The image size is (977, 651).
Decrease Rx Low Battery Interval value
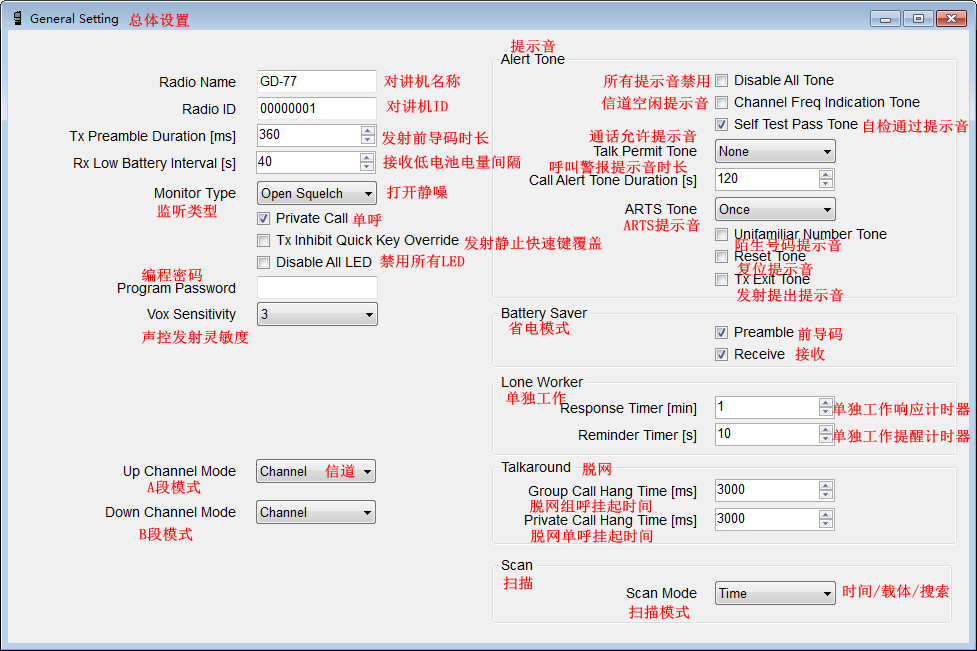367,167
